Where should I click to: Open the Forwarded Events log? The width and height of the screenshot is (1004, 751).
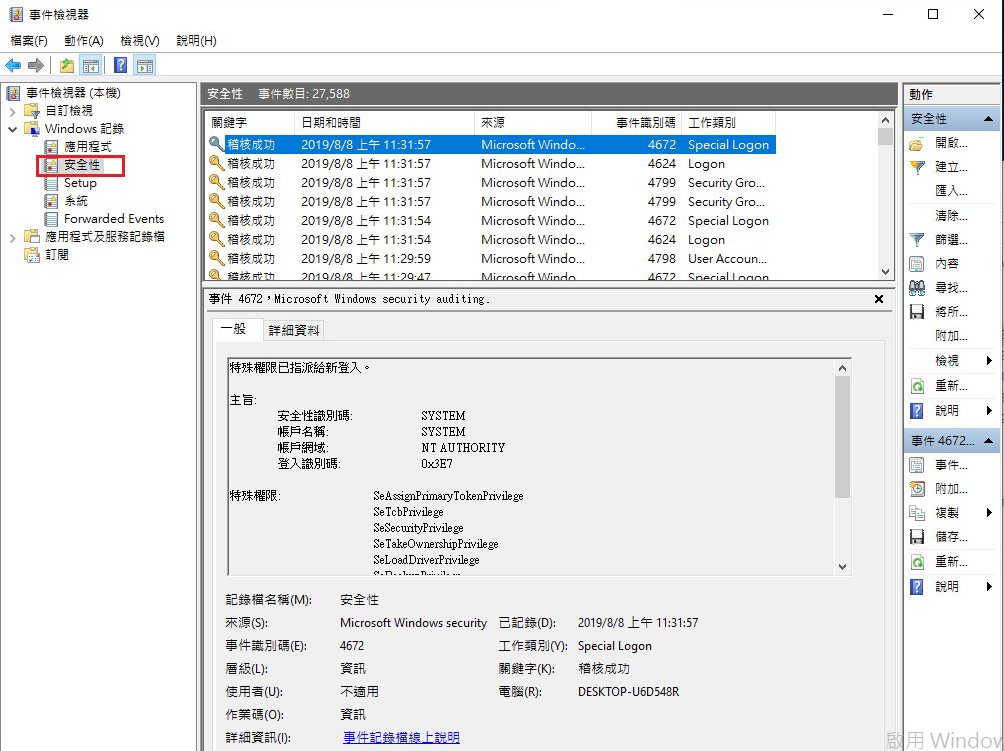(x=113, y=219)
